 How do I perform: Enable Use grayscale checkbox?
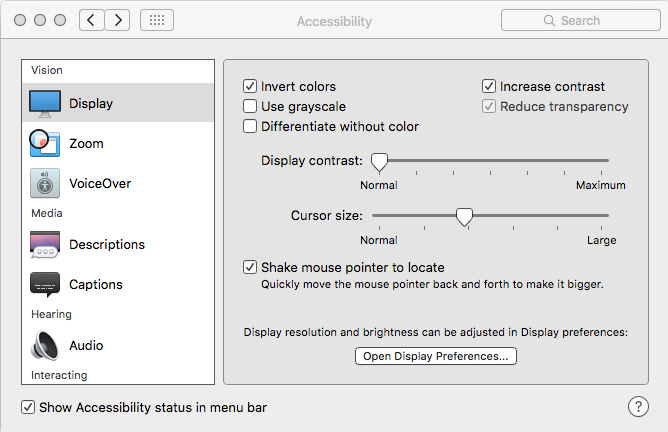coord(250,107)
